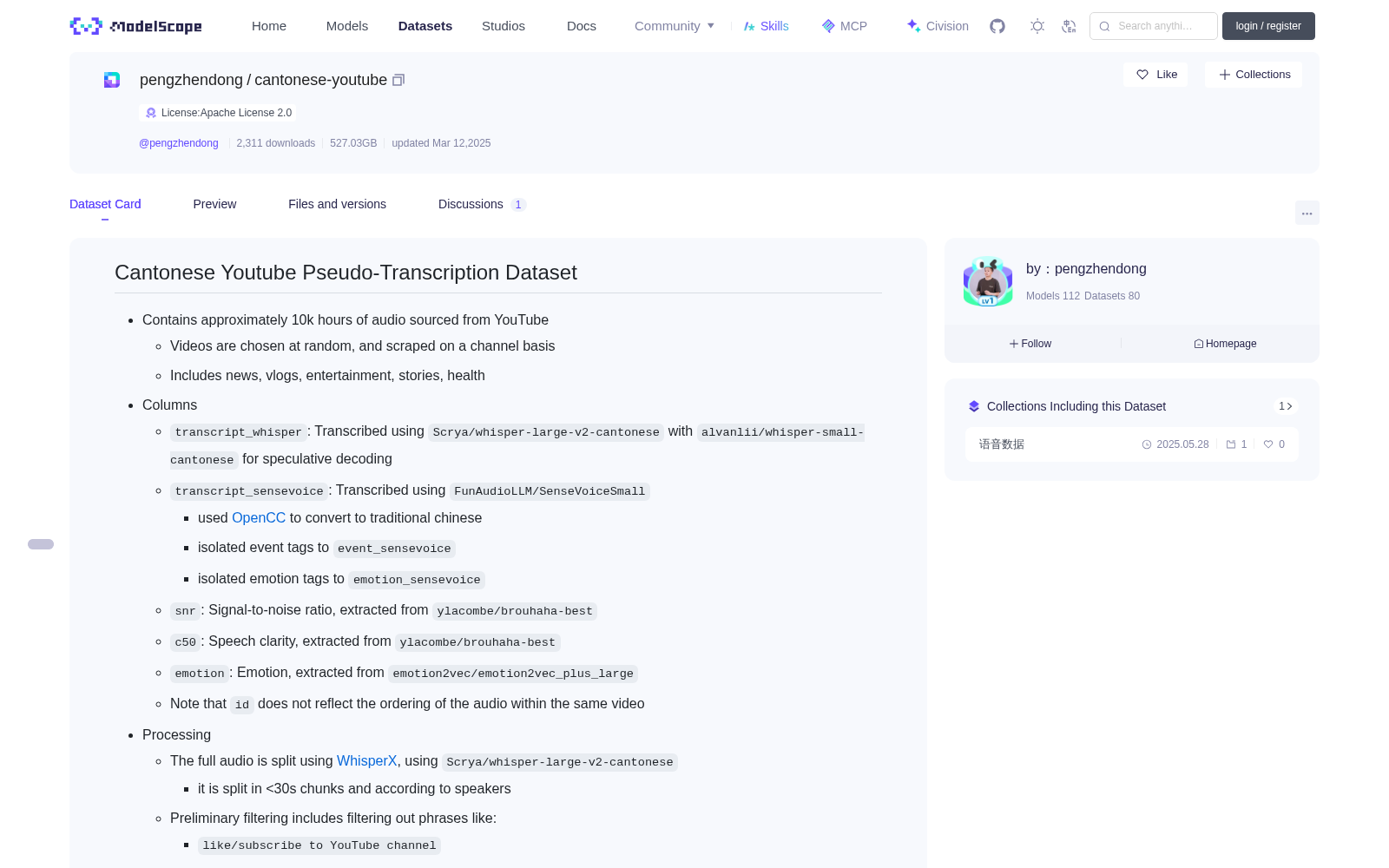
Task: Open the Studios section
Action: click(504, 26)
